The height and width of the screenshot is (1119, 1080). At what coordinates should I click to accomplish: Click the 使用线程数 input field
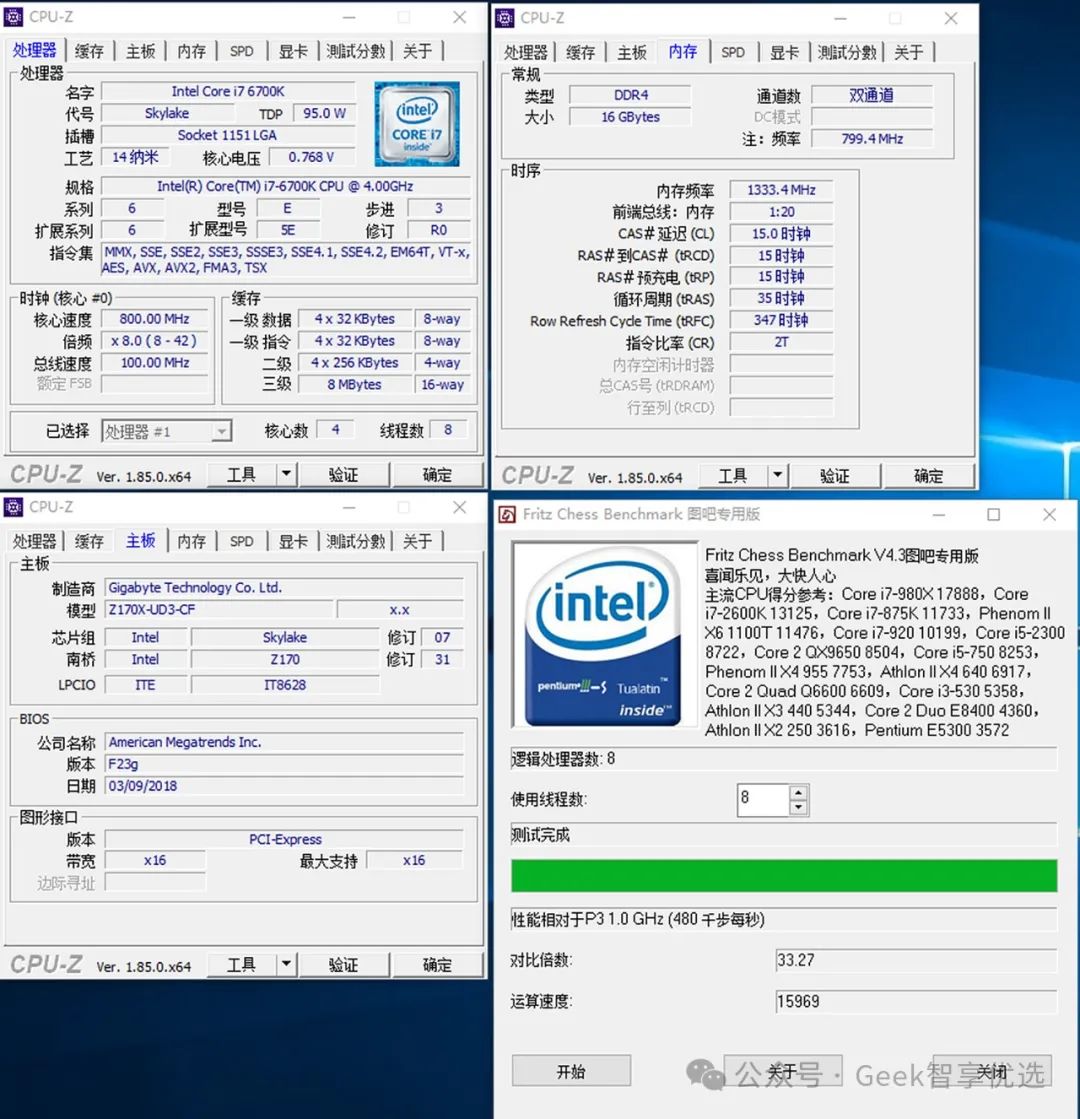click(763, 799)
